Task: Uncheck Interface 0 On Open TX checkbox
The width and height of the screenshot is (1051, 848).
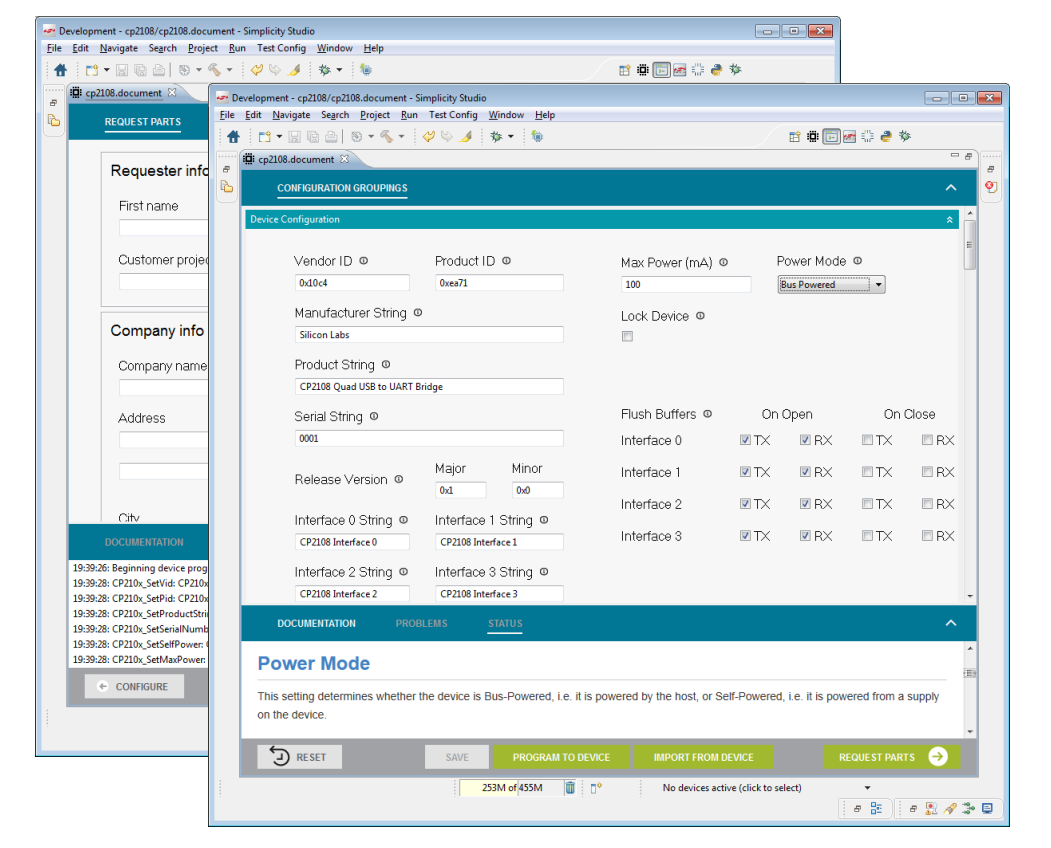Action: click(745, 441)
